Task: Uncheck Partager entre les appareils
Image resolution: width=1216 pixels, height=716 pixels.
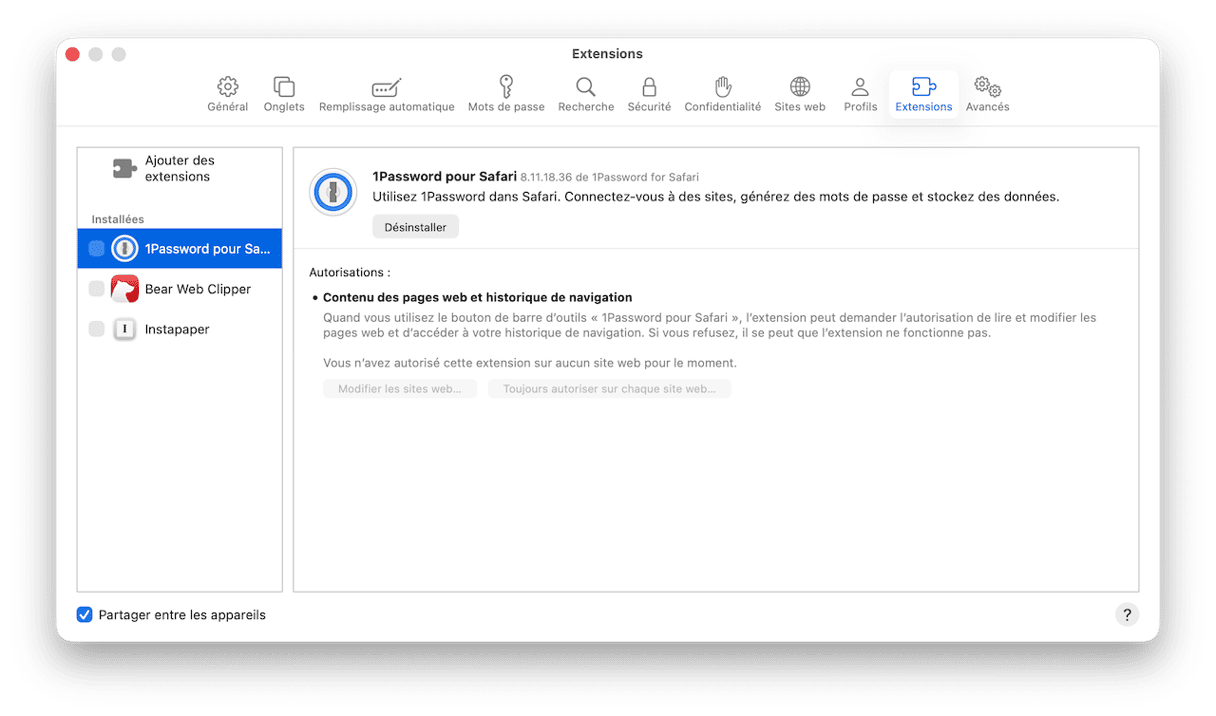Action: pyautogui.click(x=85, y=615)
